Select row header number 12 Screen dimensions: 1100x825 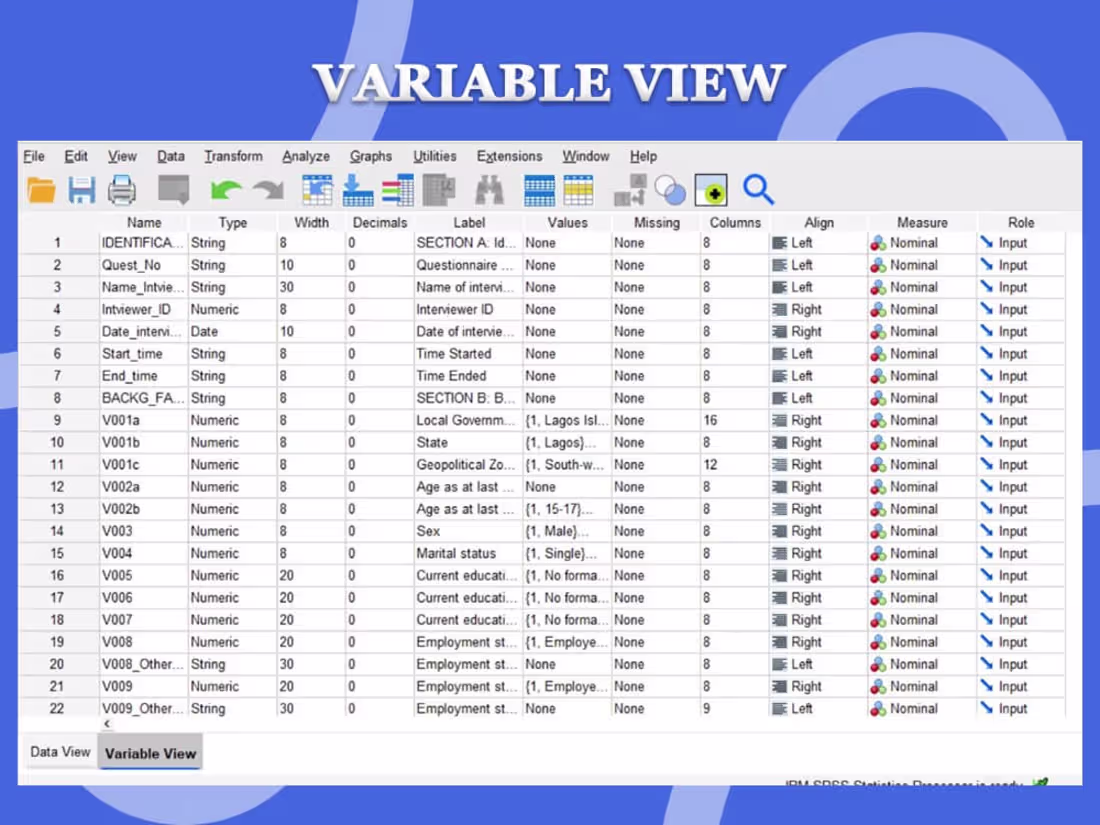[x=58, y=487]
